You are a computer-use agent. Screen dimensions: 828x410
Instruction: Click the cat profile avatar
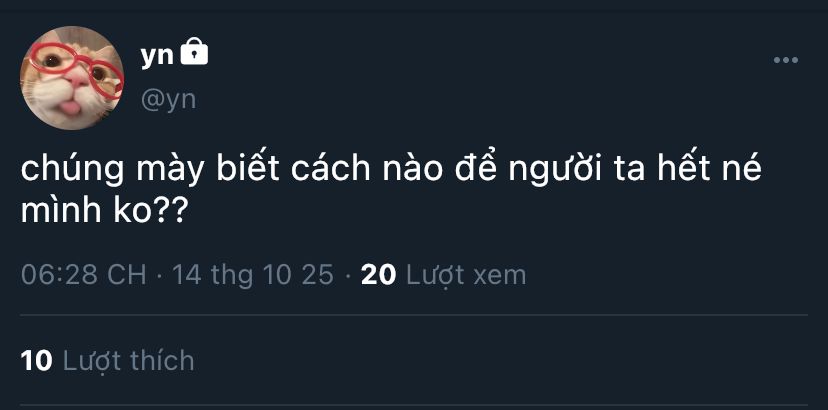[73, 79]
